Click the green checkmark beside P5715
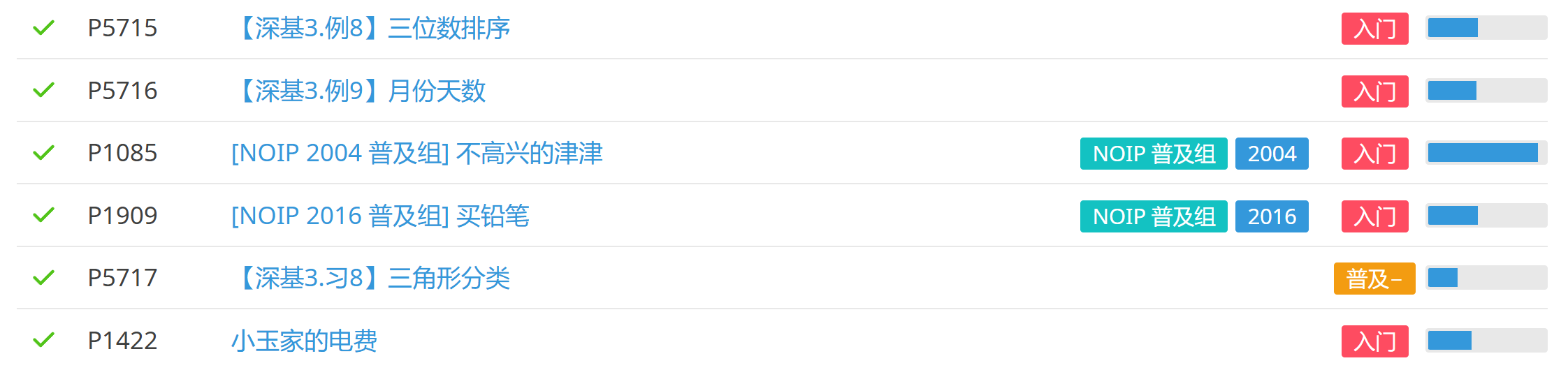 [x=43, y=28]
